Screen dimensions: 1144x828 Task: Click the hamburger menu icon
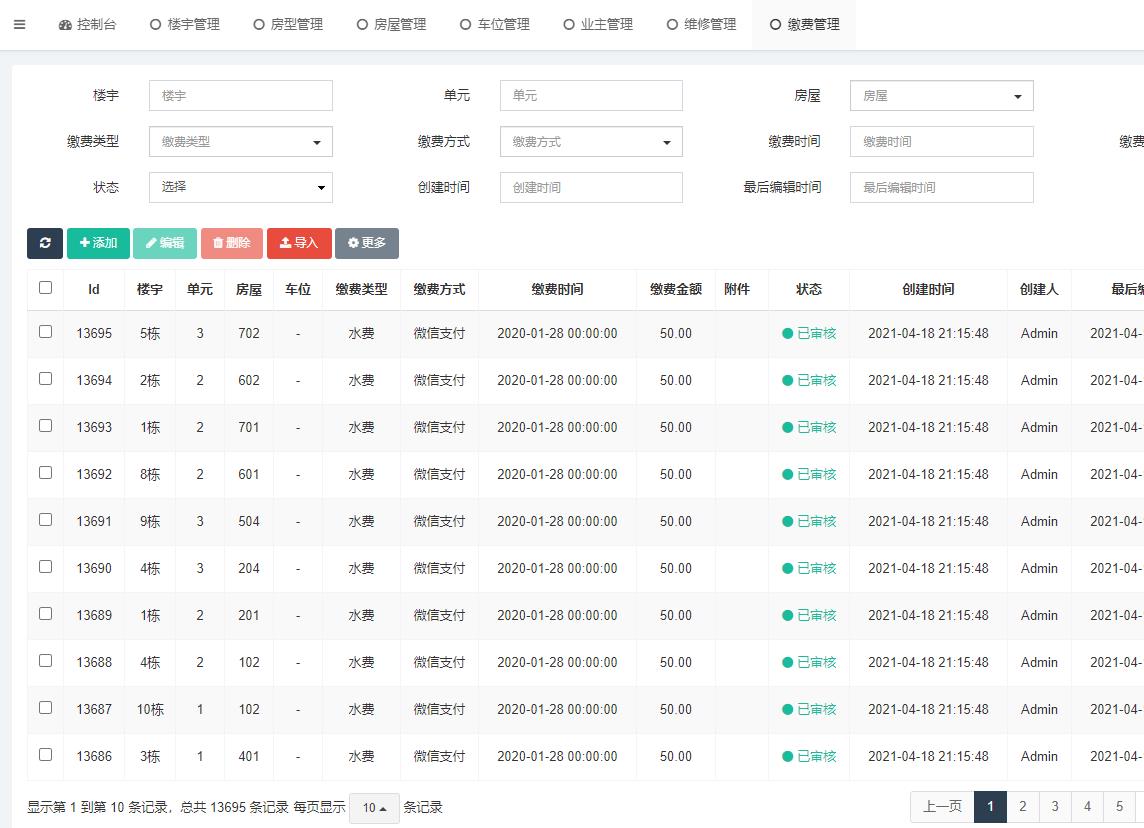tap(19, 25)
